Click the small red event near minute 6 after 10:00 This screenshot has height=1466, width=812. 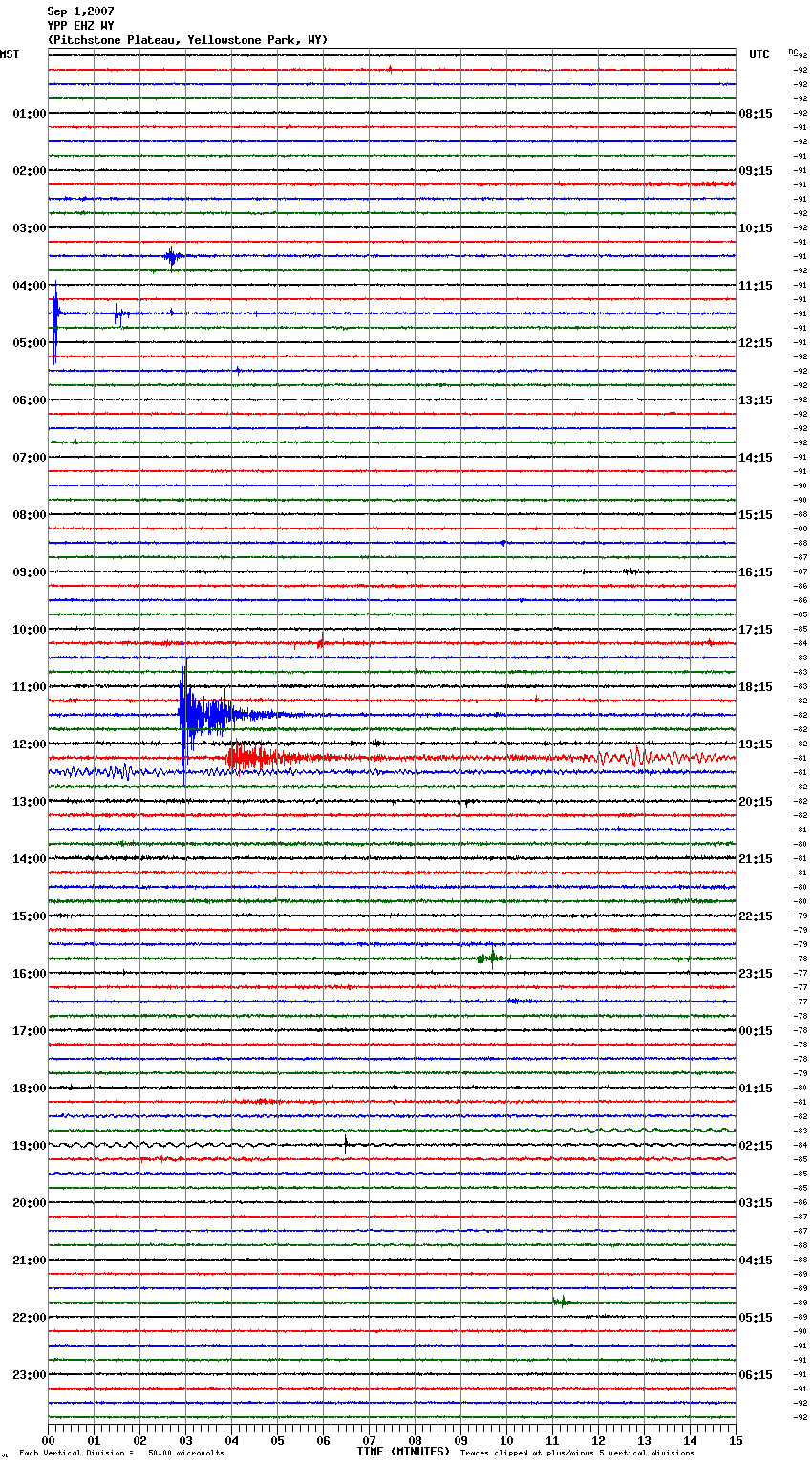(321, 642)
